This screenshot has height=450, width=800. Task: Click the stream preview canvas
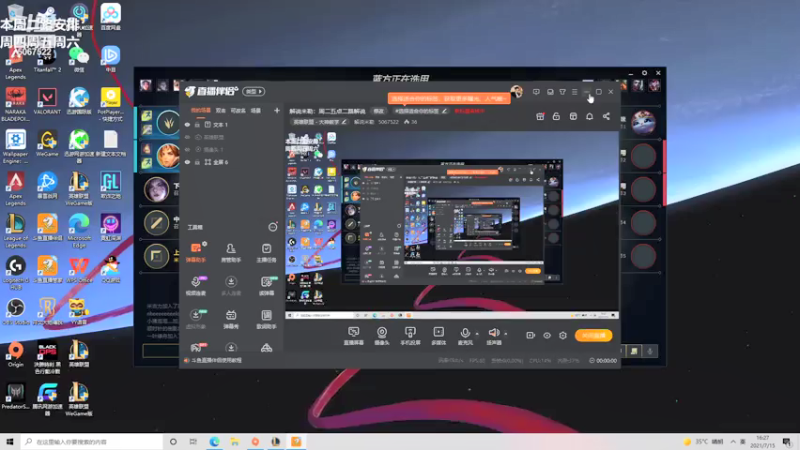[452, 225]
